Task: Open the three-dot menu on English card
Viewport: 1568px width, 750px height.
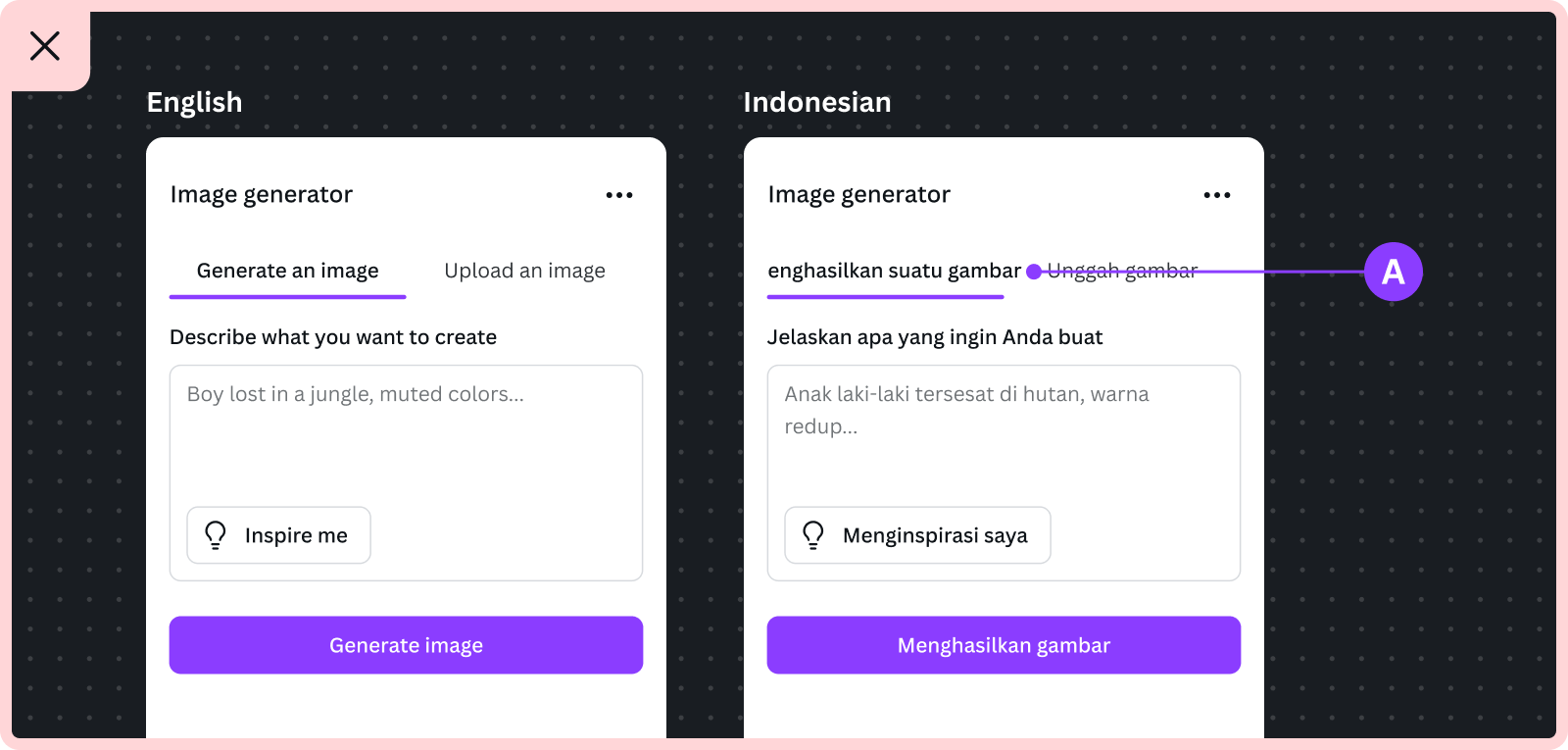Action: coord(619,195)
